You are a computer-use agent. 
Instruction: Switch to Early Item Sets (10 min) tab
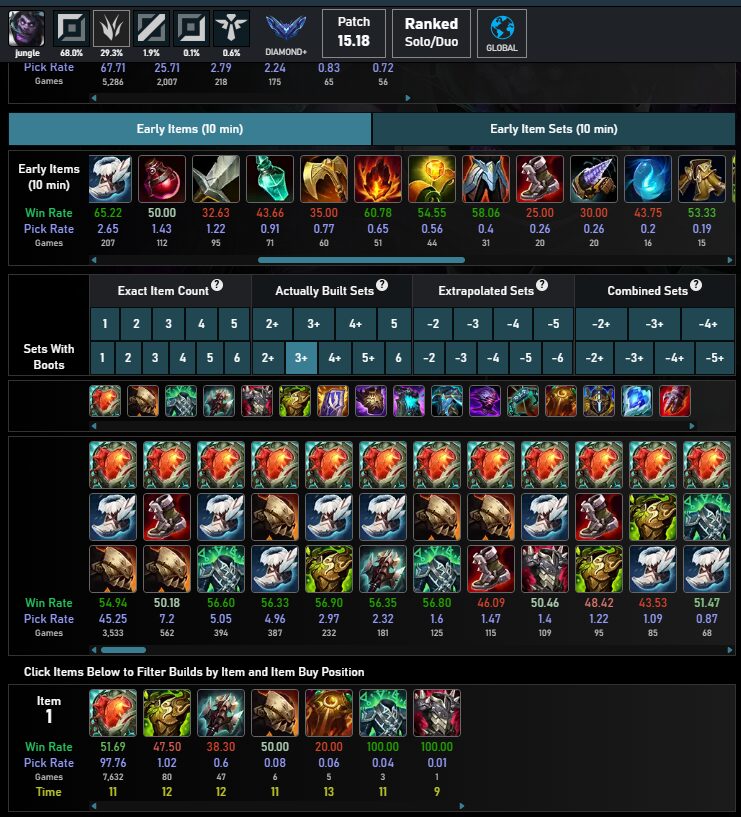point(553,129)
